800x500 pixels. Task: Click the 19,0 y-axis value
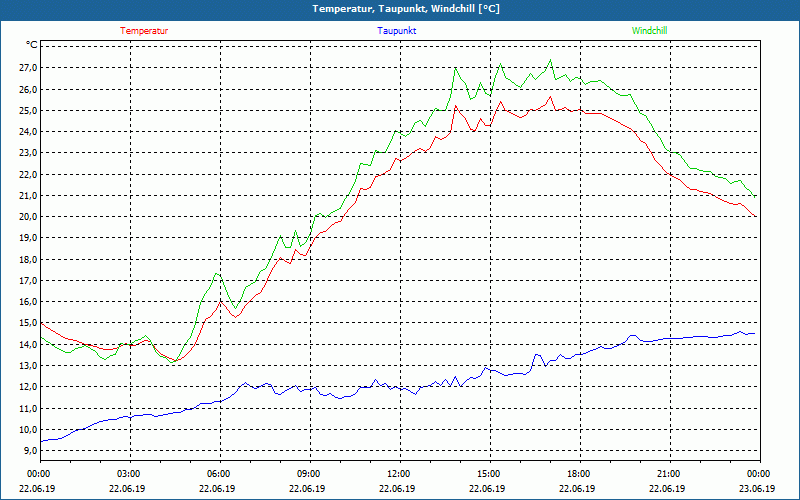(x=29, y=238)
